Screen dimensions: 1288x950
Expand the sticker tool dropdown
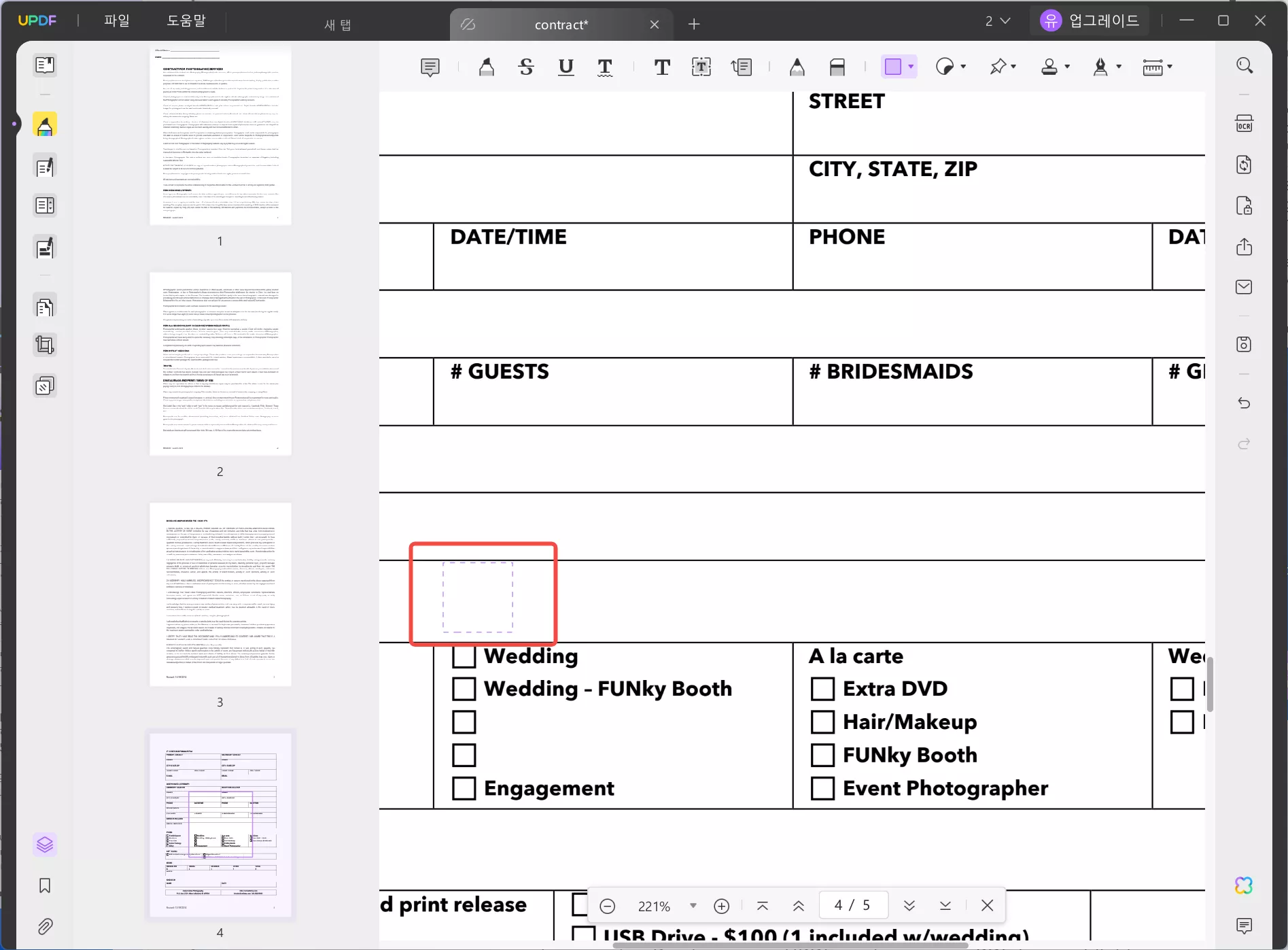point(963,67)
